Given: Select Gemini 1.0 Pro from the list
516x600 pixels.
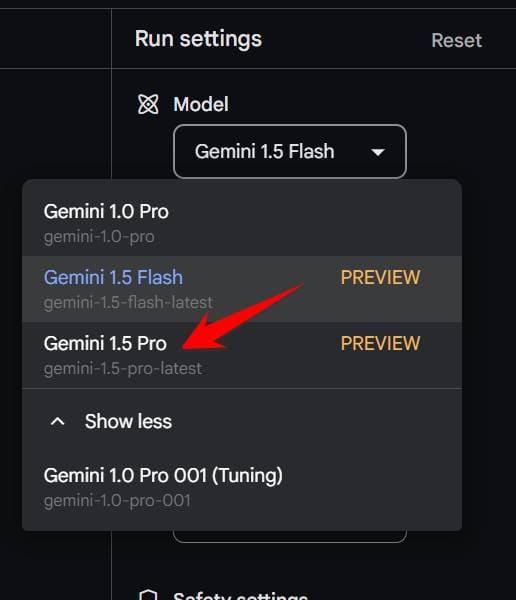Looking at the screenshot, I should 242,223.
